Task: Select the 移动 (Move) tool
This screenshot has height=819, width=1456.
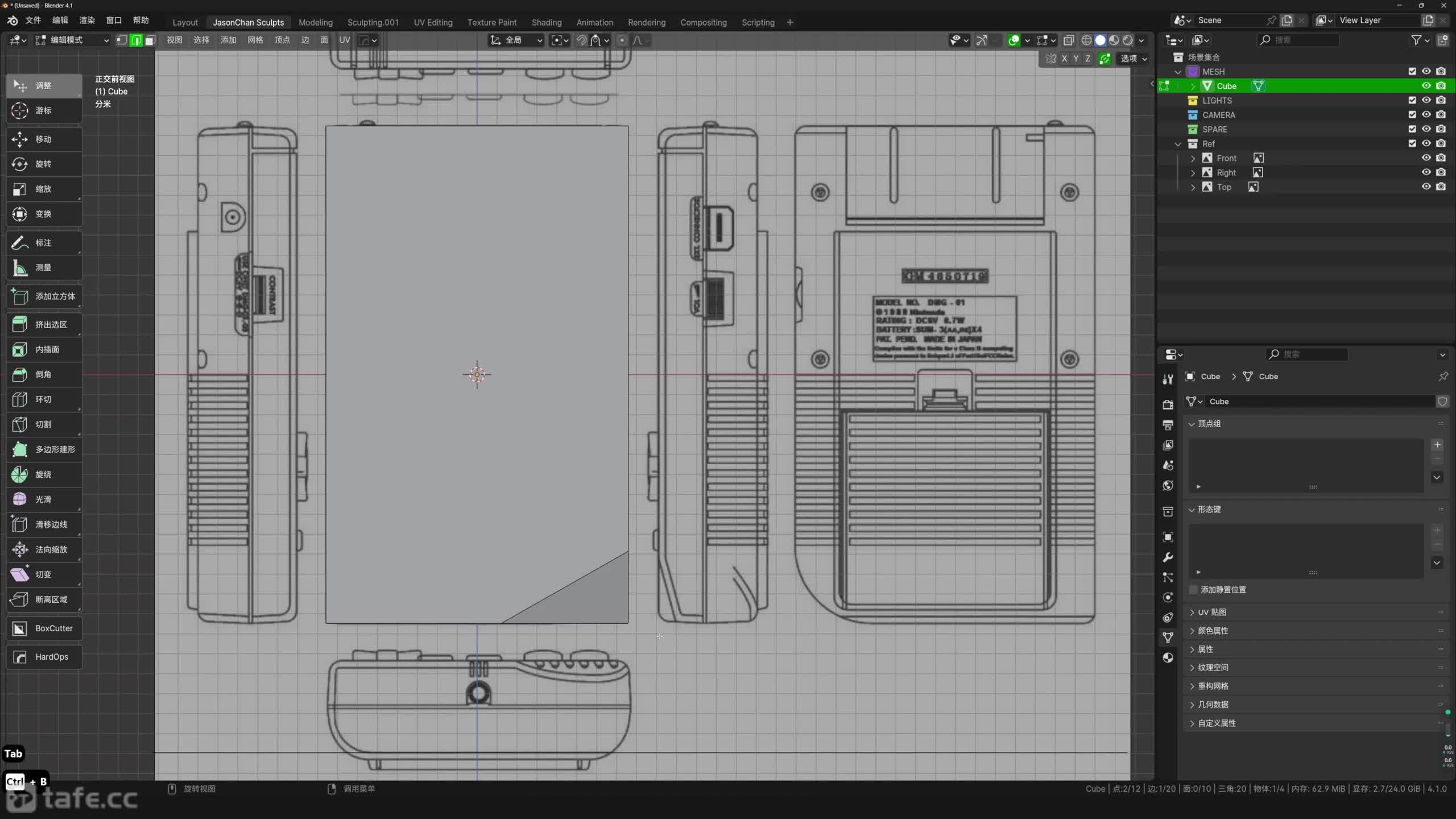Action: click(44, 139)
